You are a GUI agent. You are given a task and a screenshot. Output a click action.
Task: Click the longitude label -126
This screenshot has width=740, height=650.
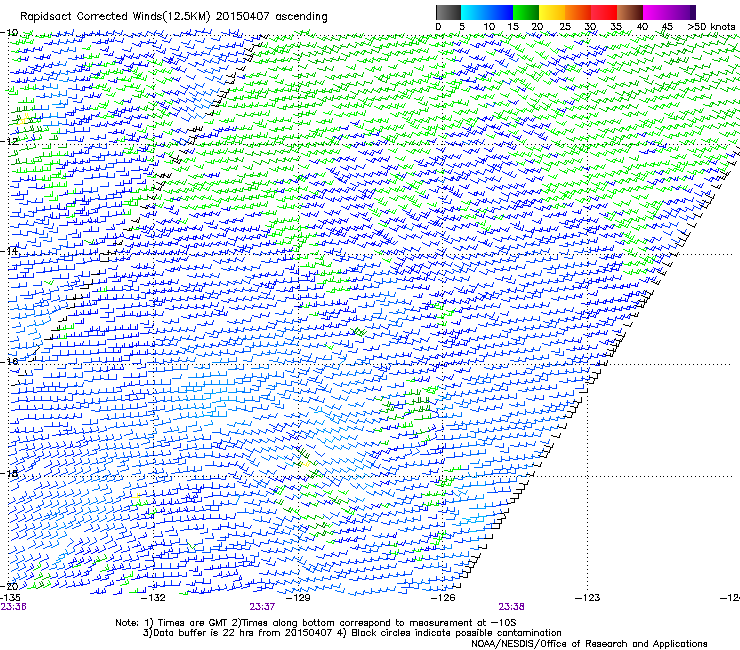[443, 598]
